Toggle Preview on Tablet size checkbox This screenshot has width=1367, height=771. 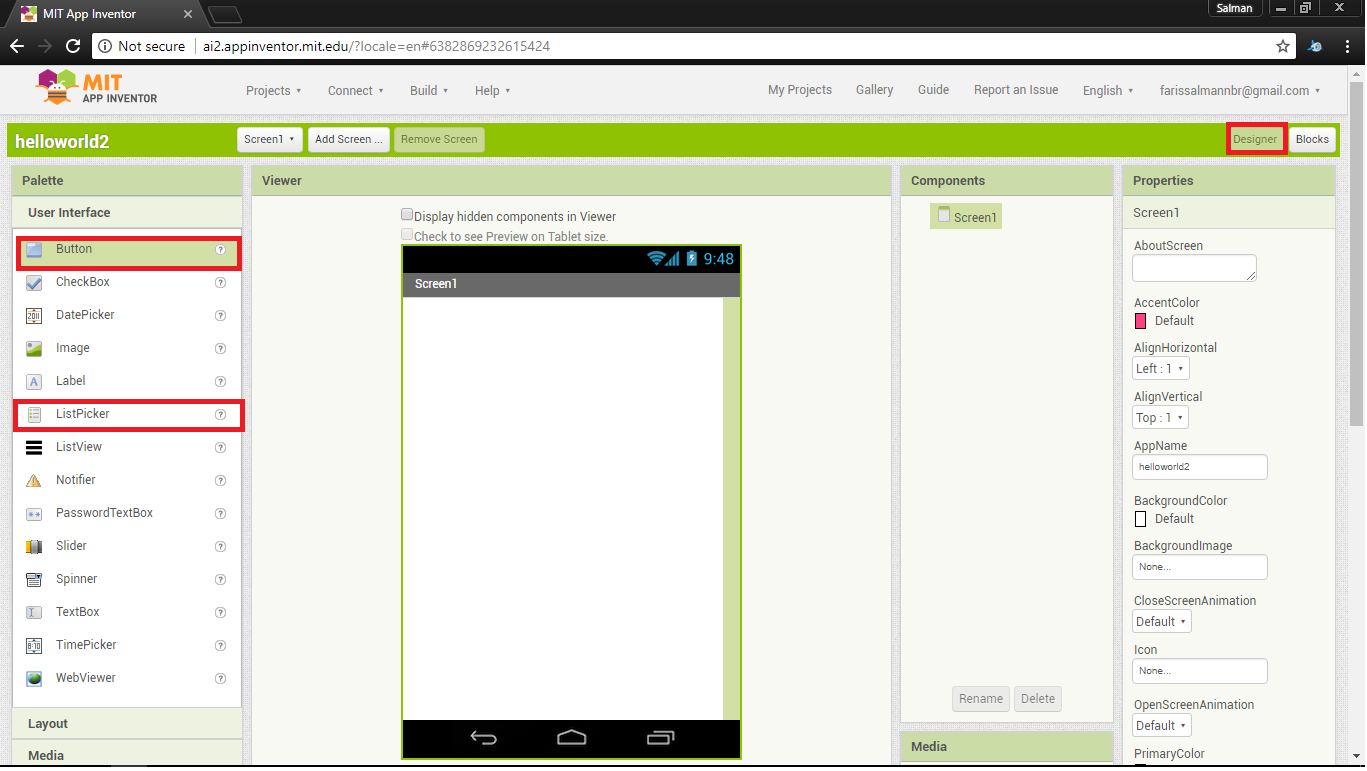click(407, 235)
